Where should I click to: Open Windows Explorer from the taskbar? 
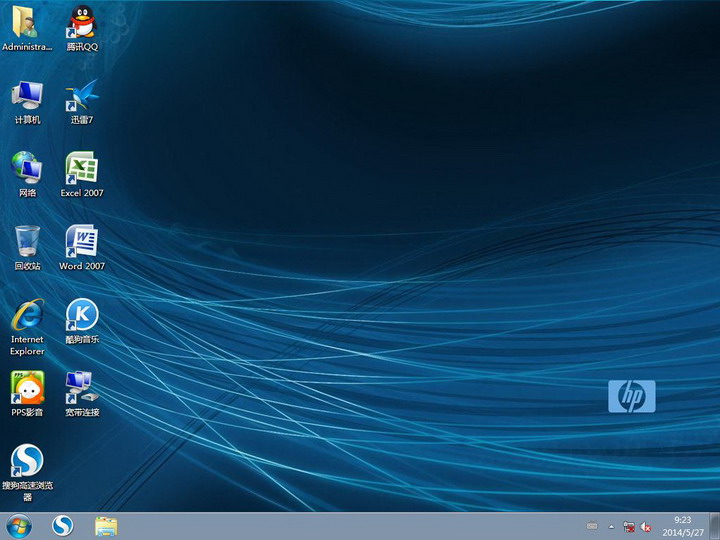point(106,526)
